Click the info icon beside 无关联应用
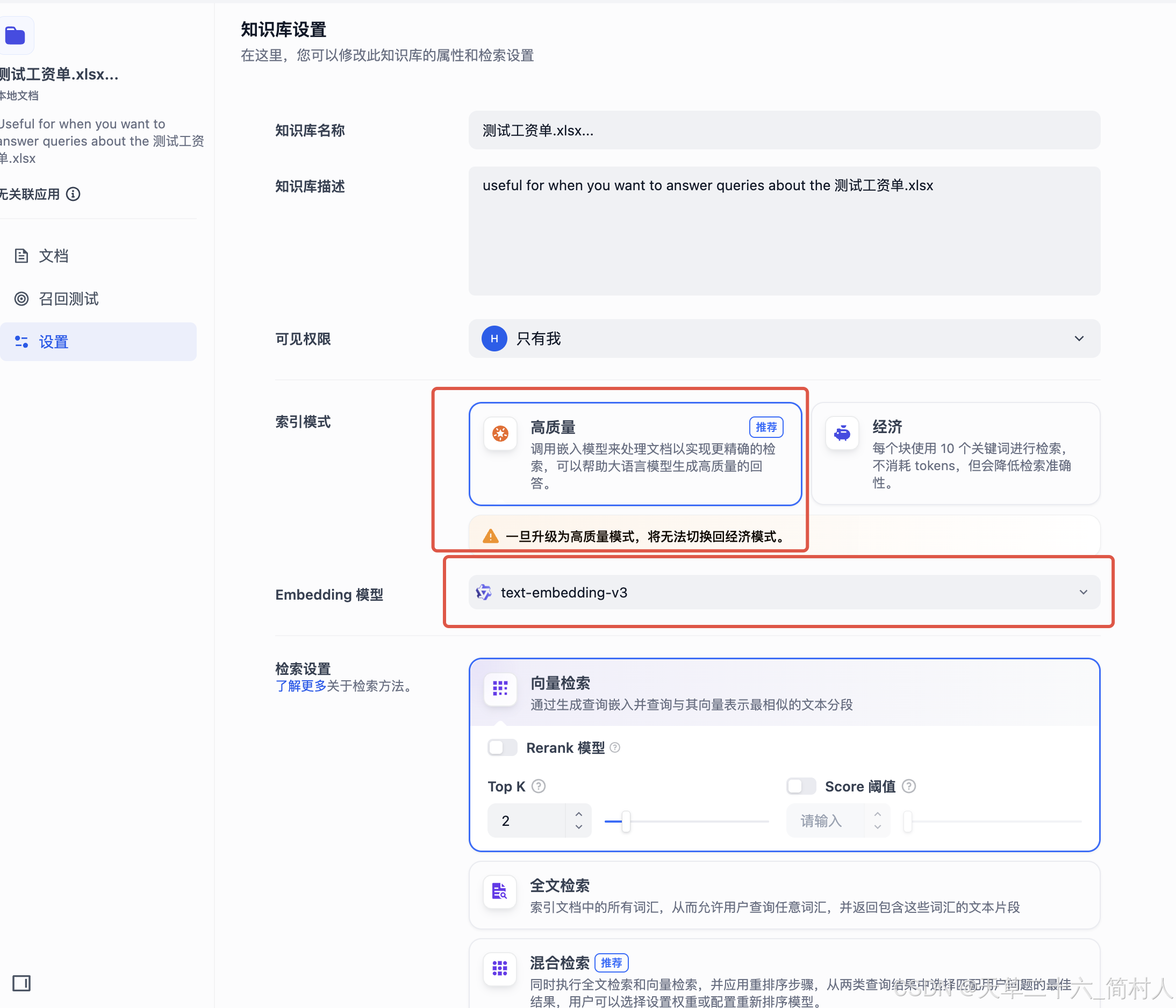 pyautogui.click(x=73, y=194)
